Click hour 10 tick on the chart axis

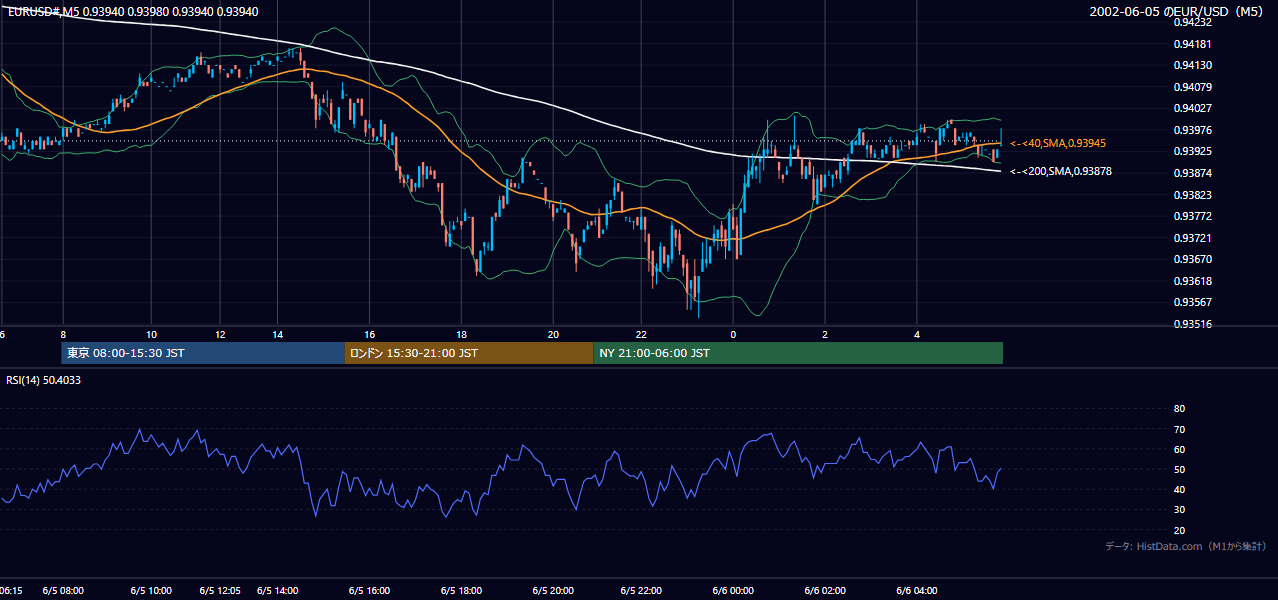coord(151,334)
